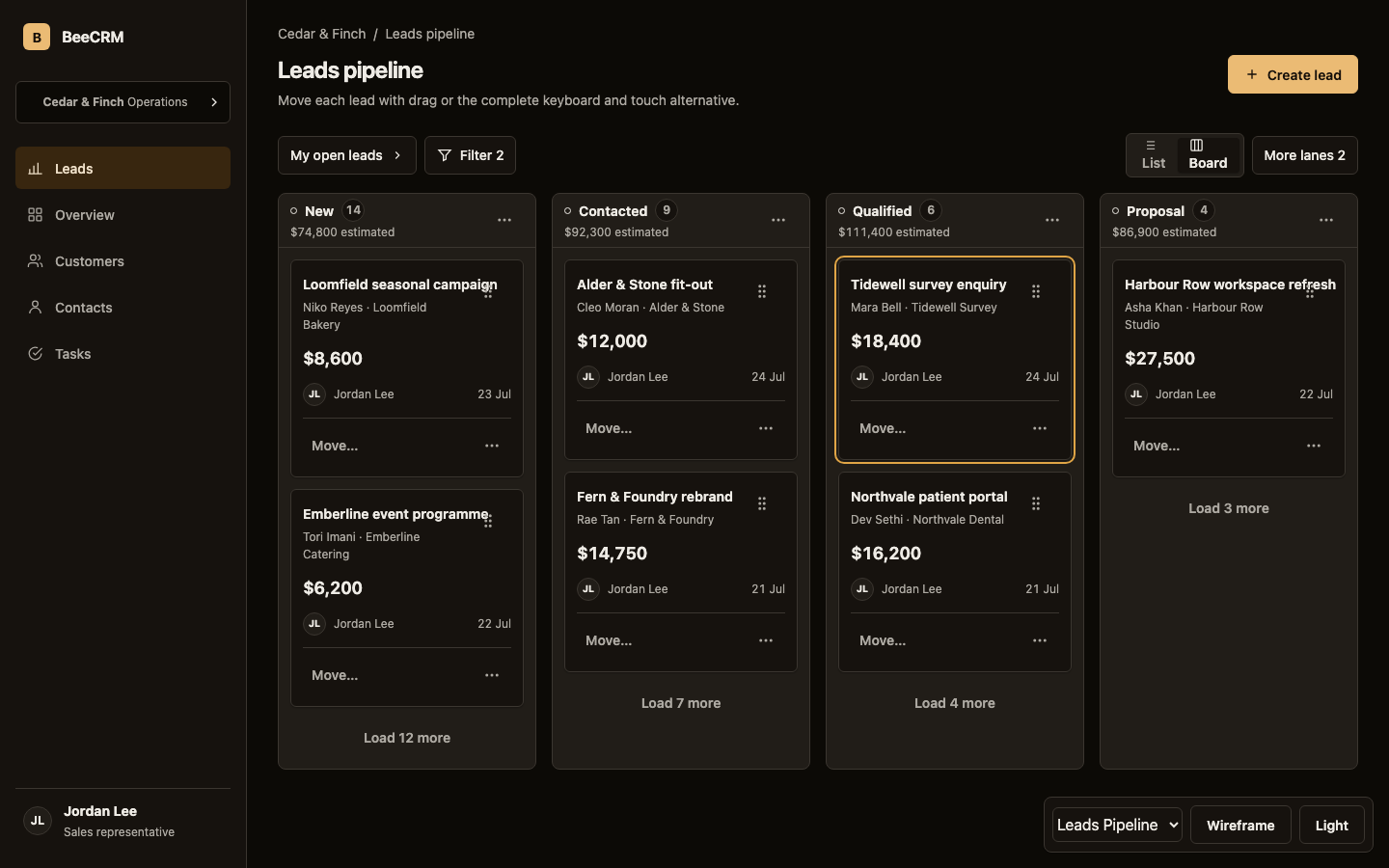Switch to List view
Viewport: 1389px width, 868px height.
point(1153,155)
